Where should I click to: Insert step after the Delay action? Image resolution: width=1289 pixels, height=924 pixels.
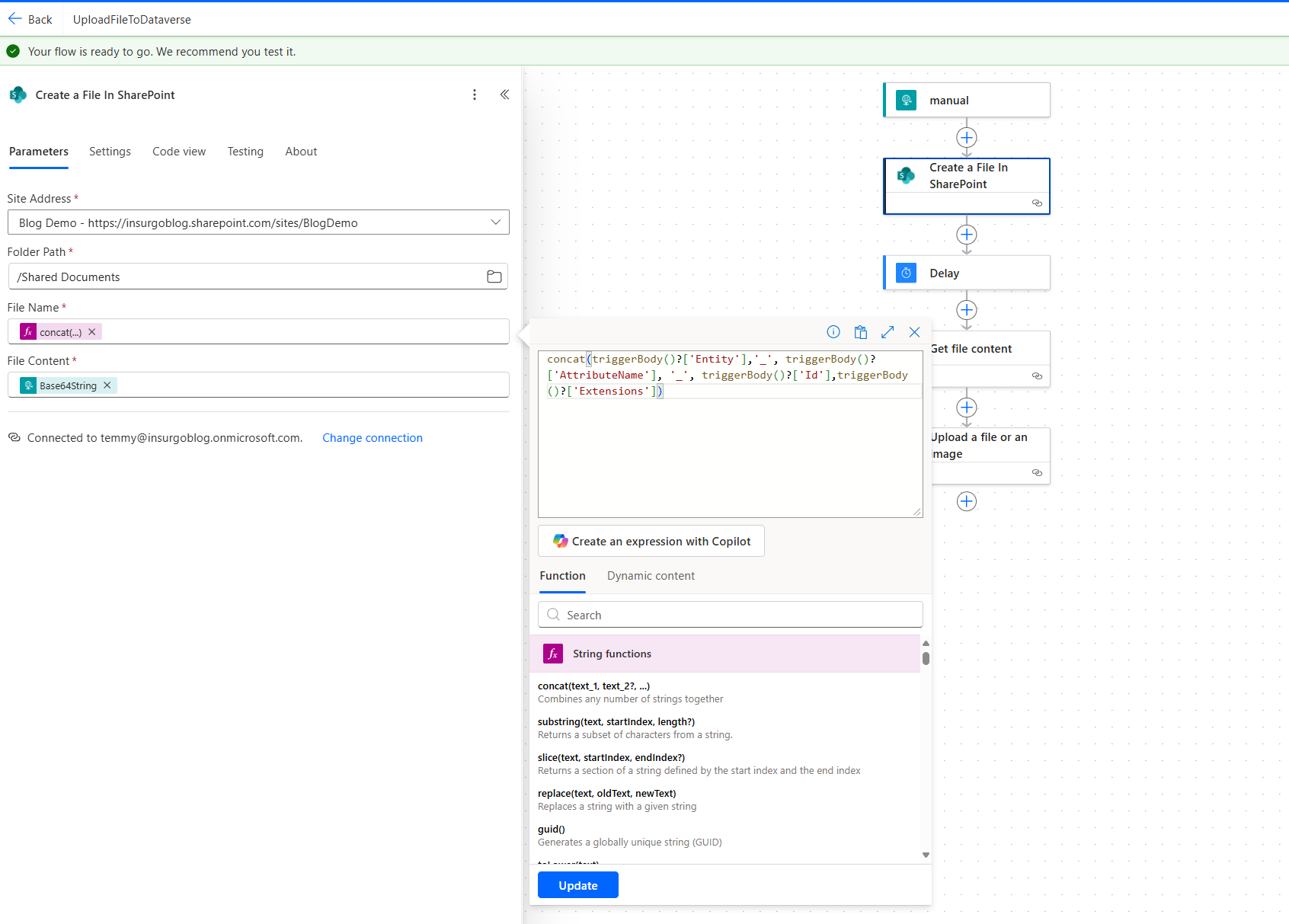(967, 310)
